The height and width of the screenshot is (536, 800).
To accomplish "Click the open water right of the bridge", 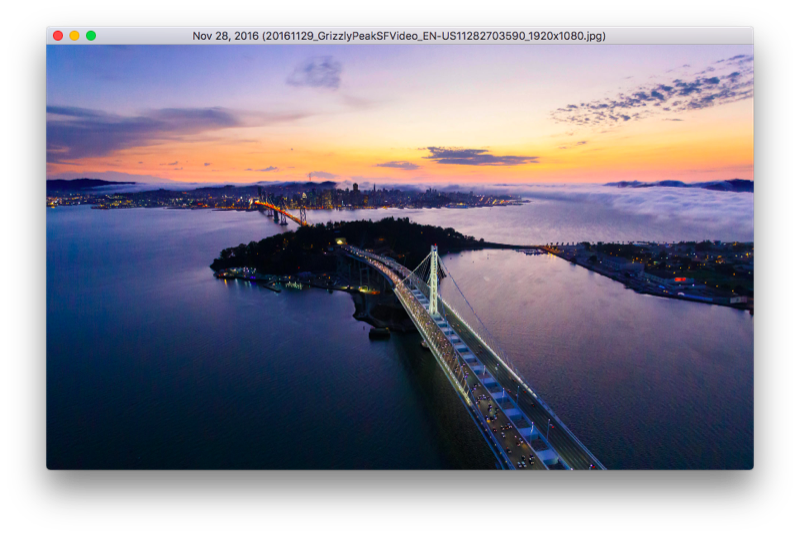I will [x=640, y=380].
